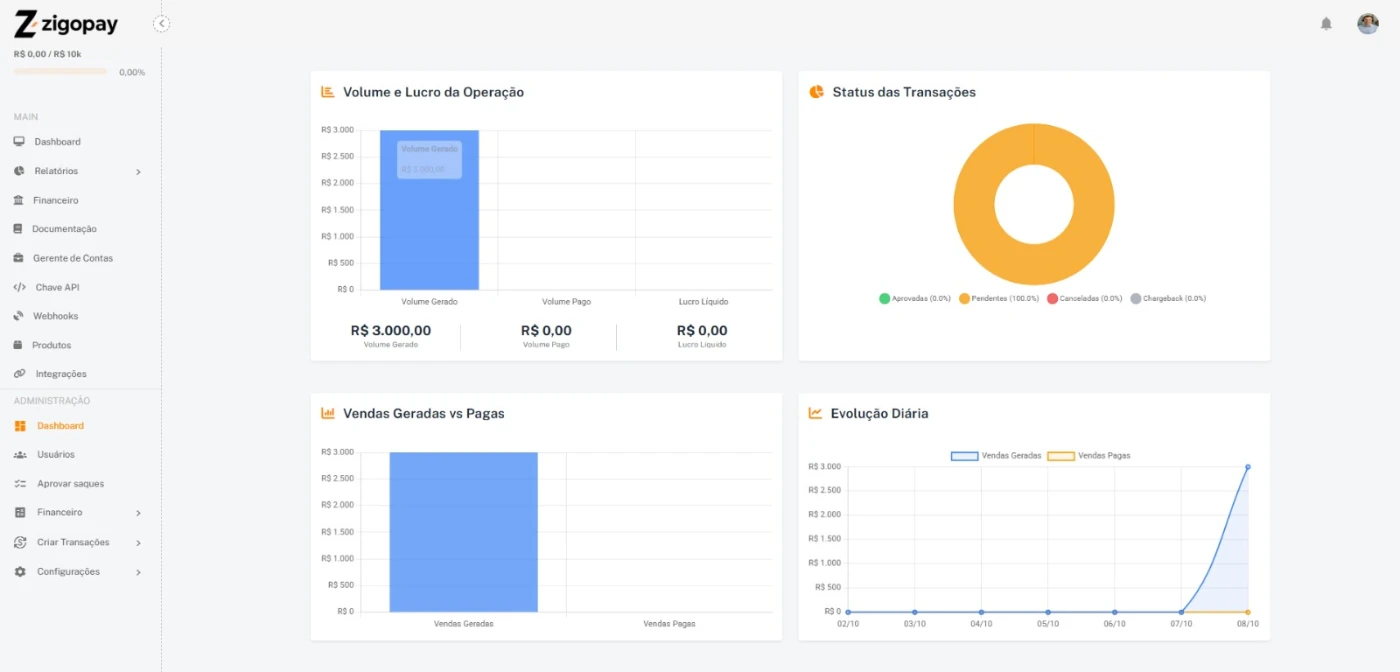Viewport: 1400px width, 672px height.
Task: Click the Usuários people icon
Action: 20,455
